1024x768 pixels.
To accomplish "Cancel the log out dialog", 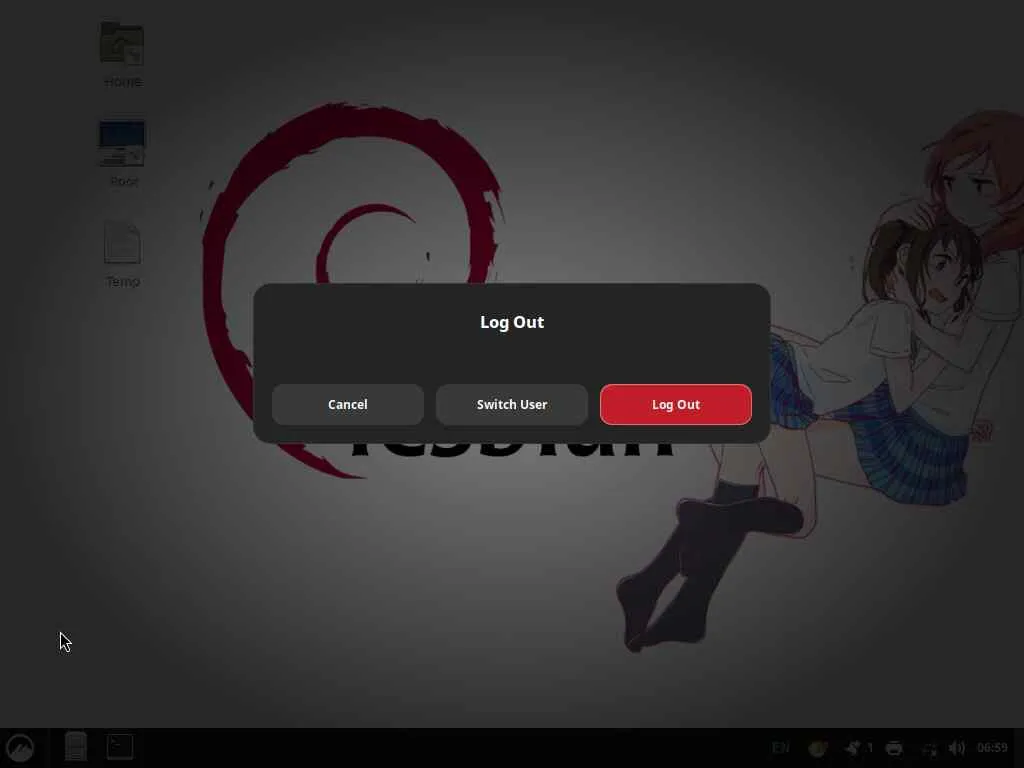I will 347,404.
